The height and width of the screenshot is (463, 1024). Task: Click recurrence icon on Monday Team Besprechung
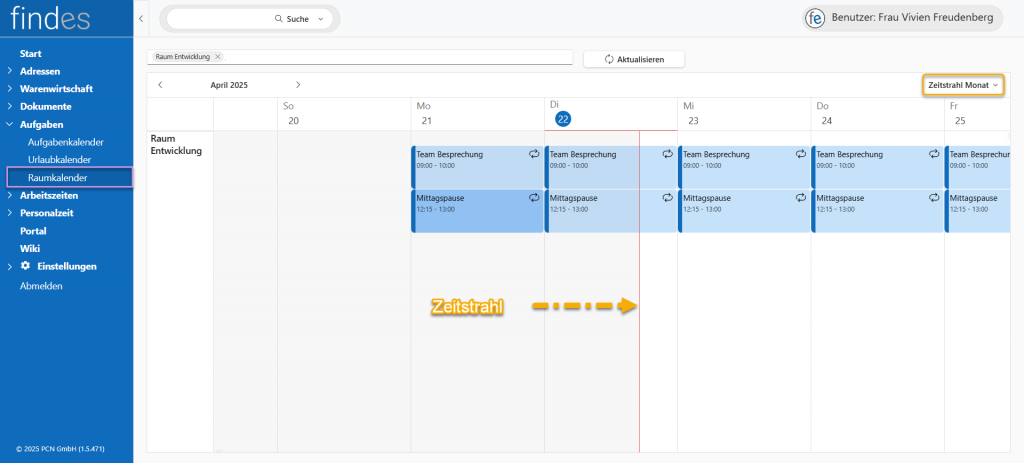[x=534, y=154]
